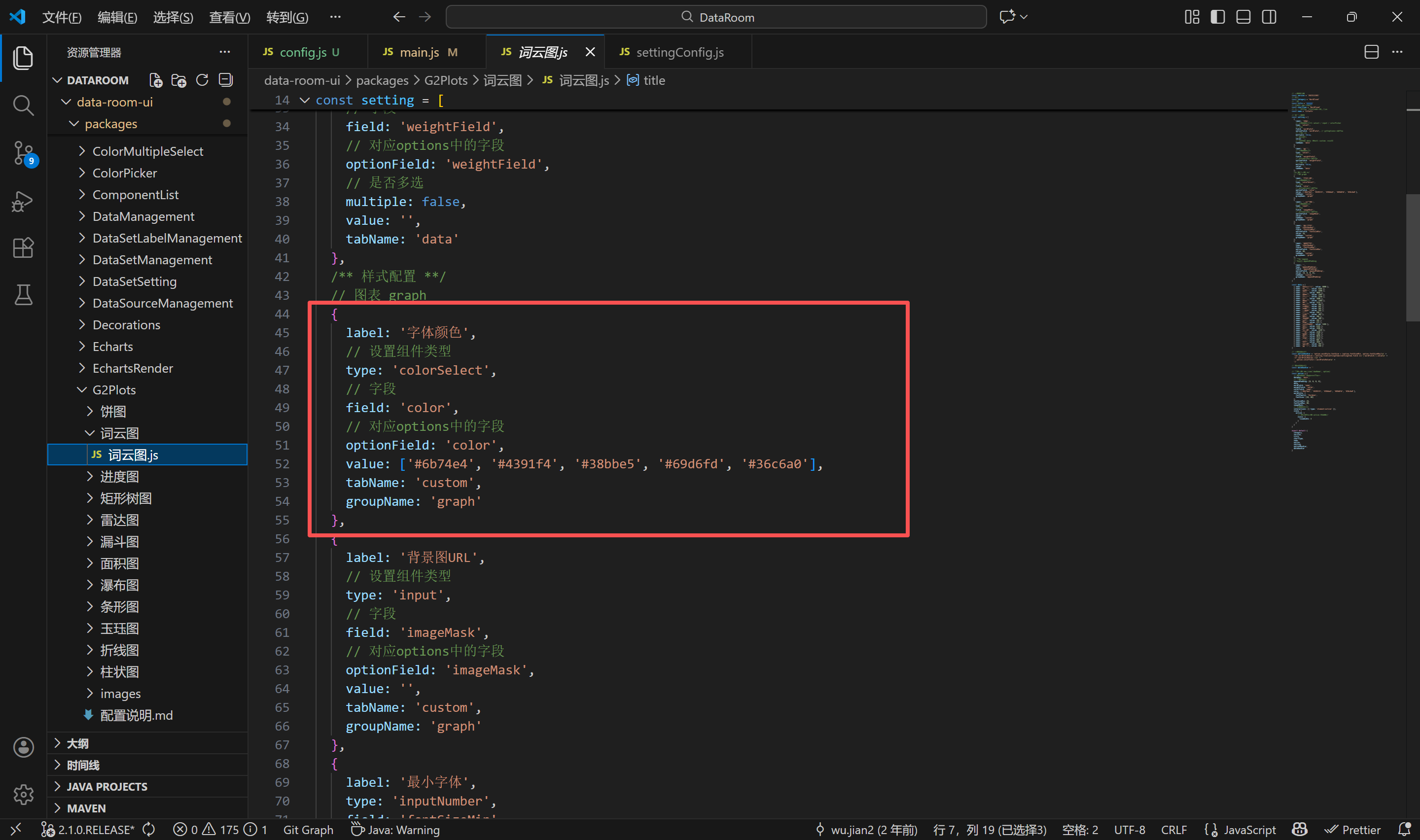Open Run and Debug view

click(x=23, y=201)
